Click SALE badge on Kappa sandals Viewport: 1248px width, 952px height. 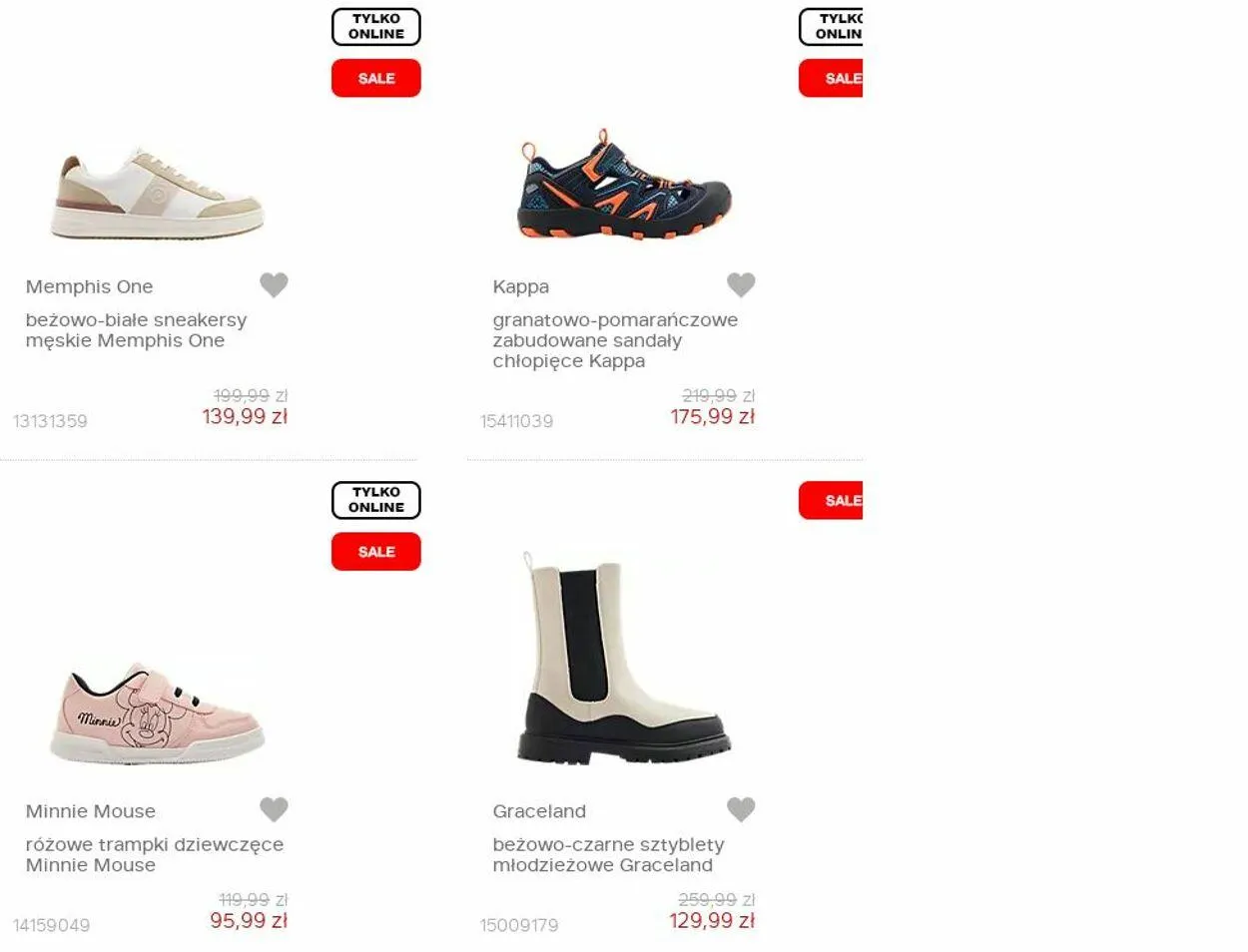click(831, 78)
